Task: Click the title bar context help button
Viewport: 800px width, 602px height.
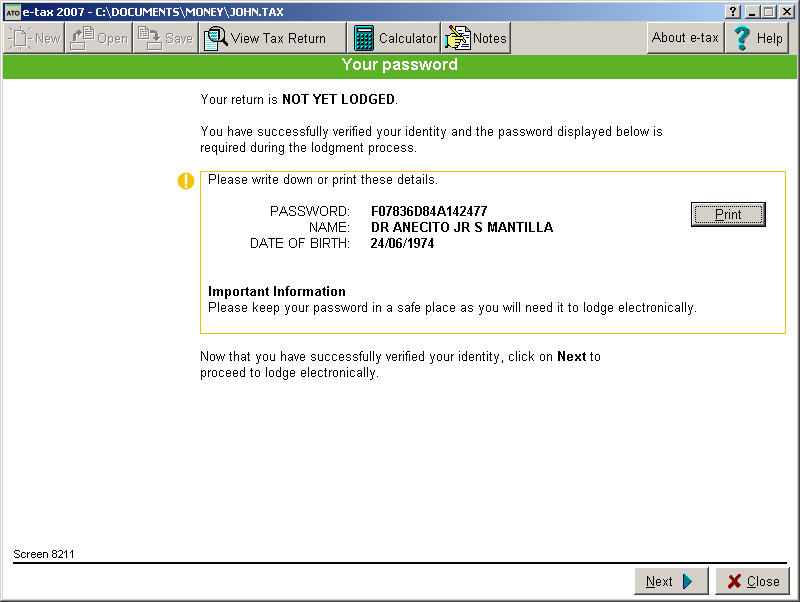Action: click(733, 12)
